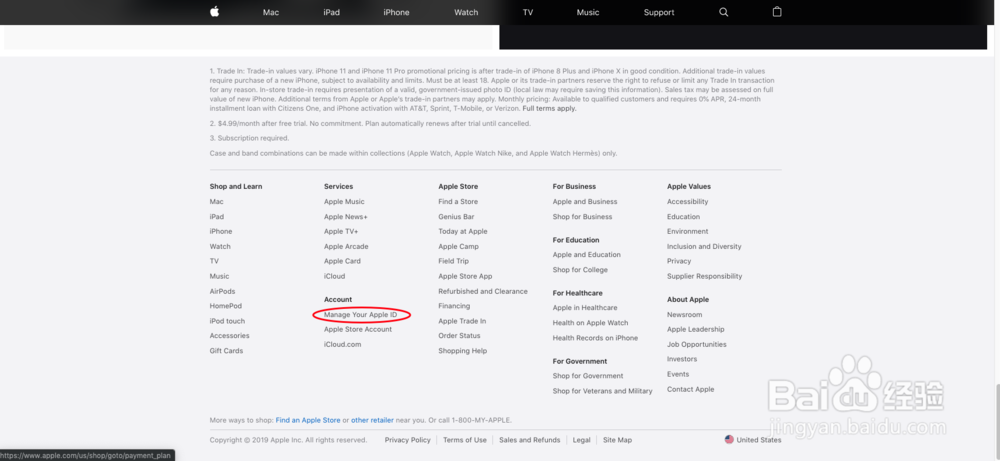1000x461 pixels.
Task: Click the Accessibility link
Action: (x=688, y=201)
